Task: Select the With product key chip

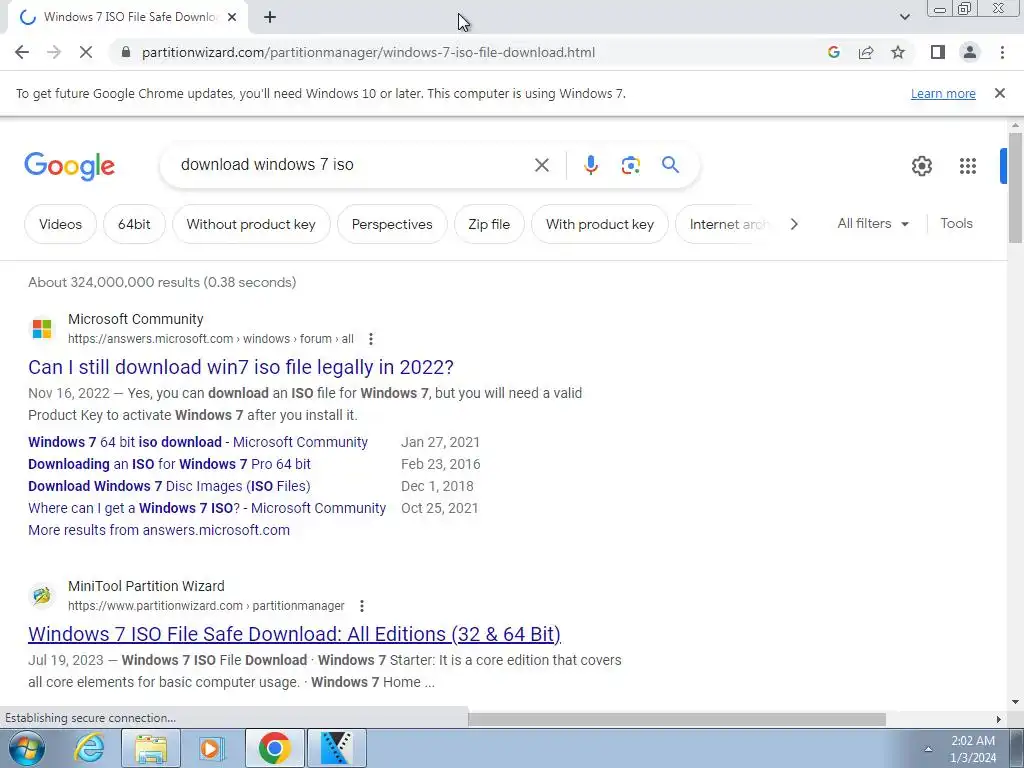Action: (600, 224)
